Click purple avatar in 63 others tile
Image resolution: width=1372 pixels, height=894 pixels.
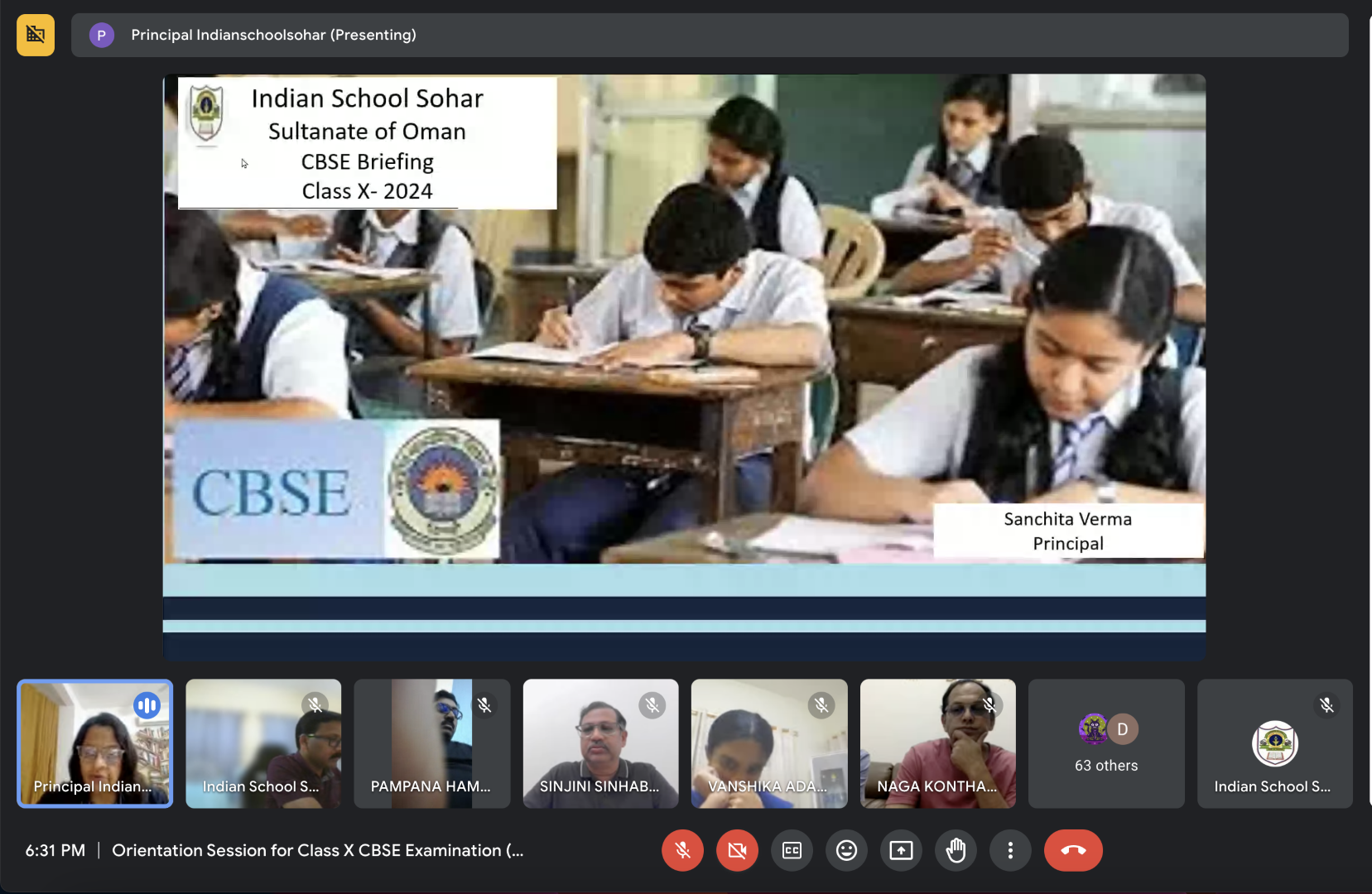1094,729
